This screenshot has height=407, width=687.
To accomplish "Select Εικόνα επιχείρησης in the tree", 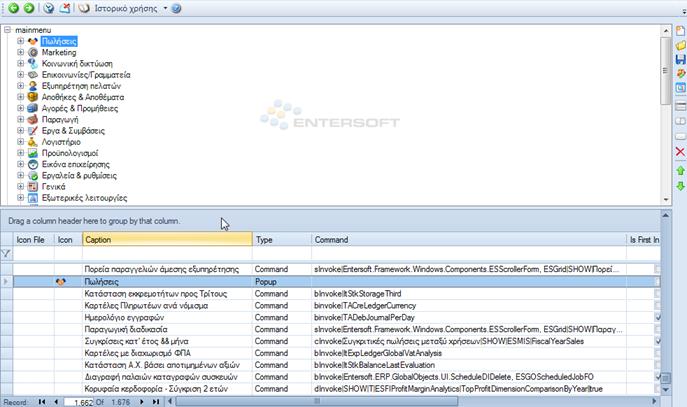I will point(75,164).
